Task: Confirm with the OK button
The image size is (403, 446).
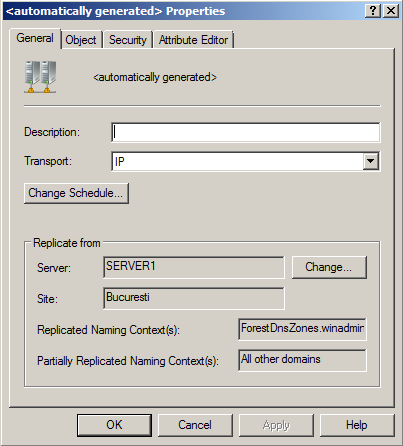Action: (x=114, y=425)
